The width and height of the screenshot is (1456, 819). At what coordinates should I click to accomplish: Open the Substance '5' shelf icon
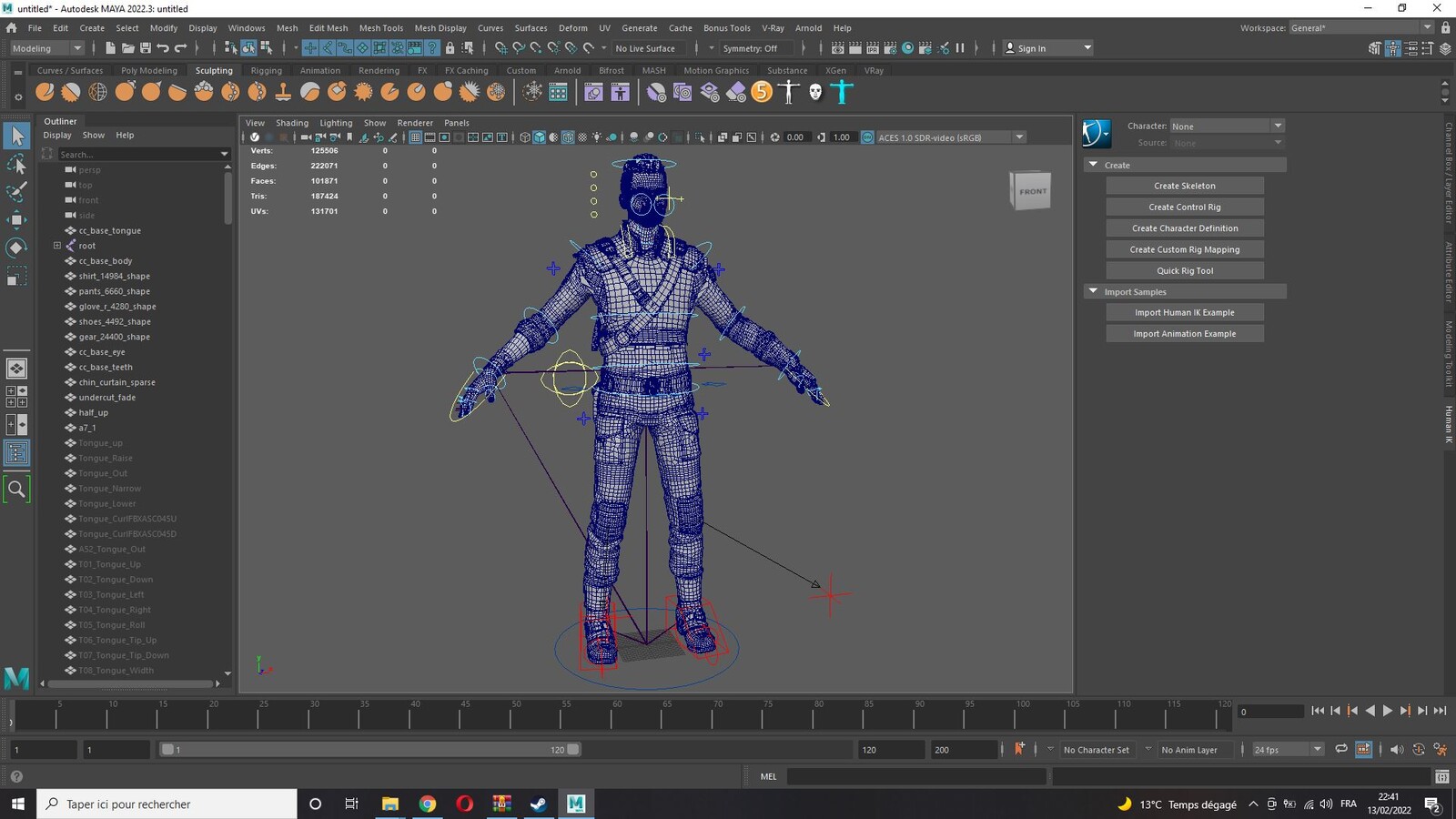click(x=763, y=92)
